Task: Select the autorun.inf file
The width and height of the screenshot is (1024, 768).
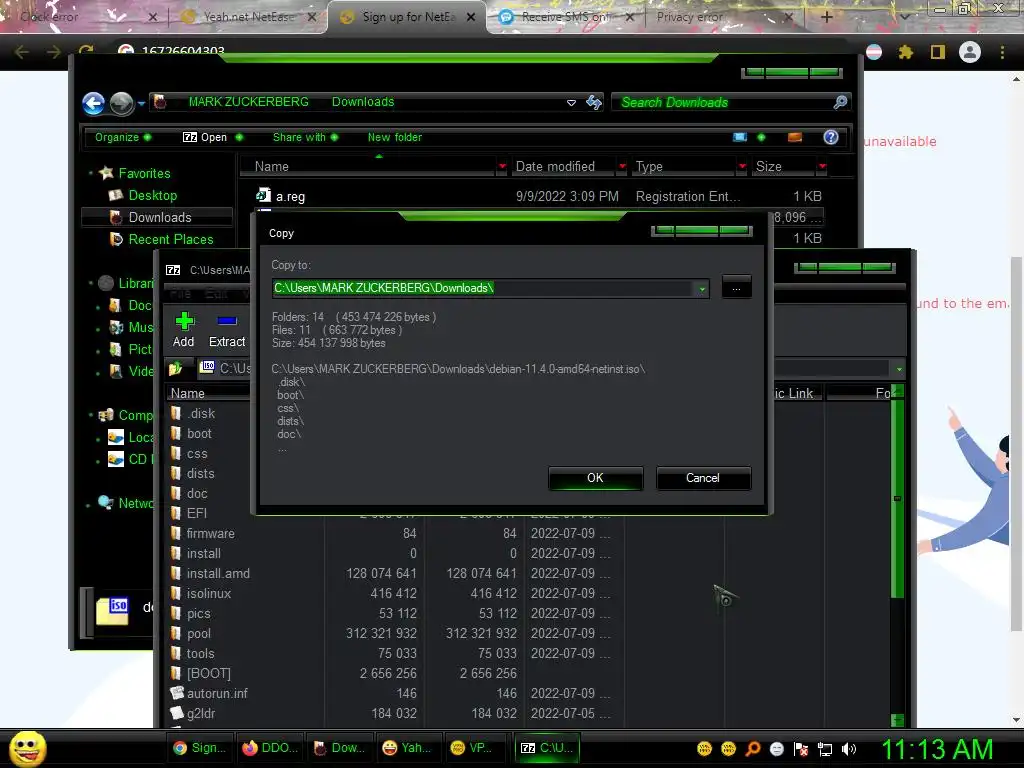Action: coord(217,694)
